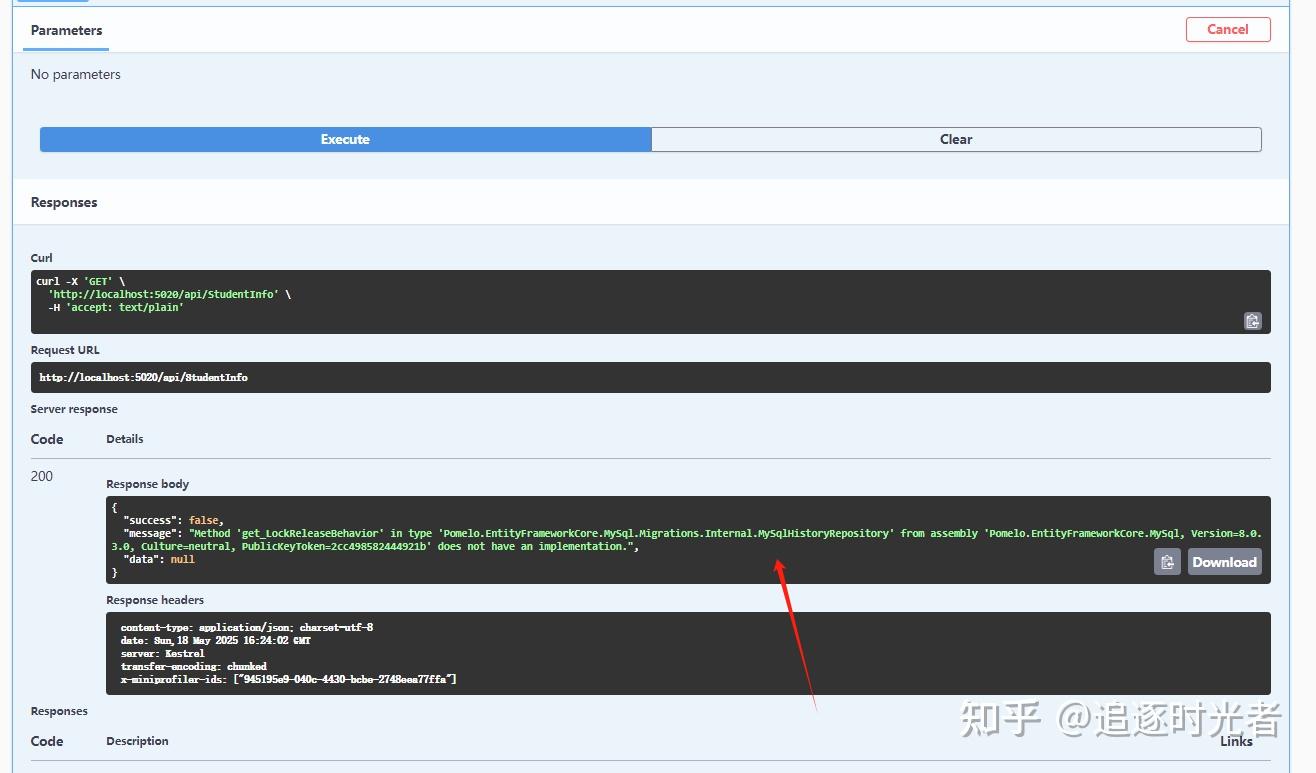Viewport: 1316px width, 773px height.
Task: Select the 200 status code row
Action: pos(42,476)
